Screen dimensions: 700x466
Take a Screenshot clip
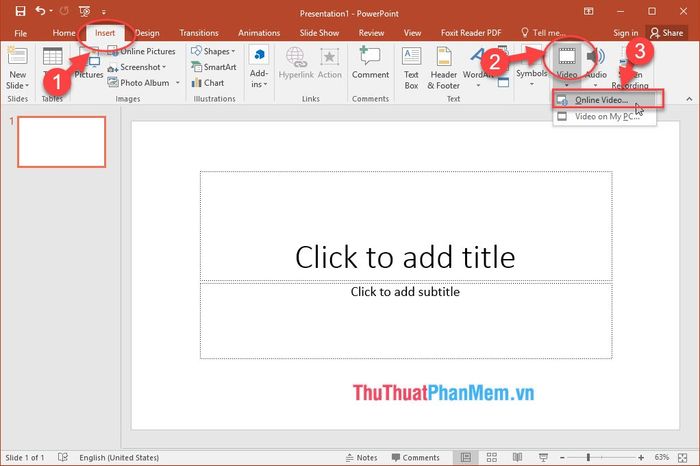coord(137,67)
